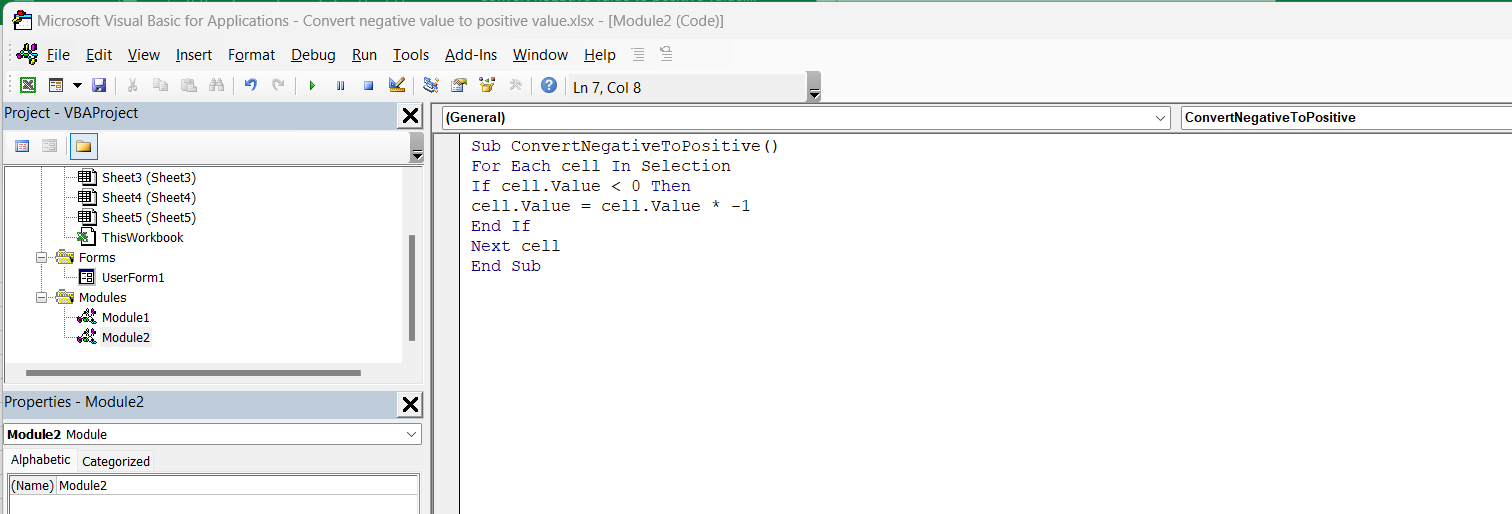Select ThisWorkbook in project tree
Screen dimensions: 1512x514
[142, 237]
